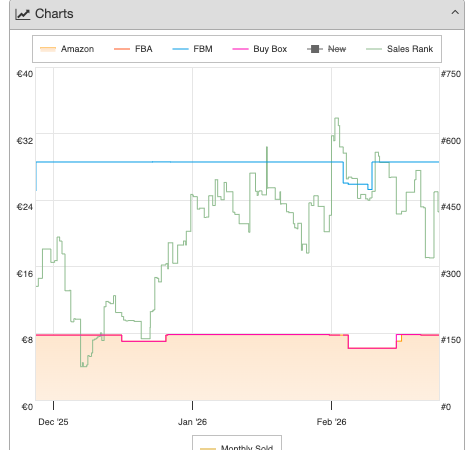
Task: Toggle the Amazon series in the legend
Action: click(x=67, y=49)
